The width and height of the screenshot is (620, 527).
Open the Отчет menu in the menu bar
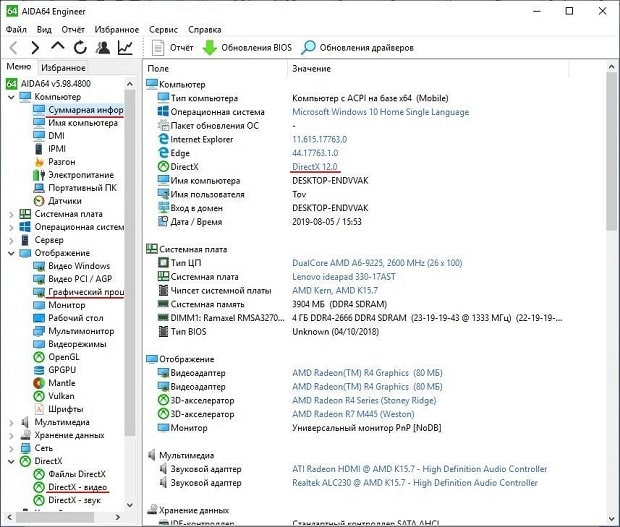(73, 30)
